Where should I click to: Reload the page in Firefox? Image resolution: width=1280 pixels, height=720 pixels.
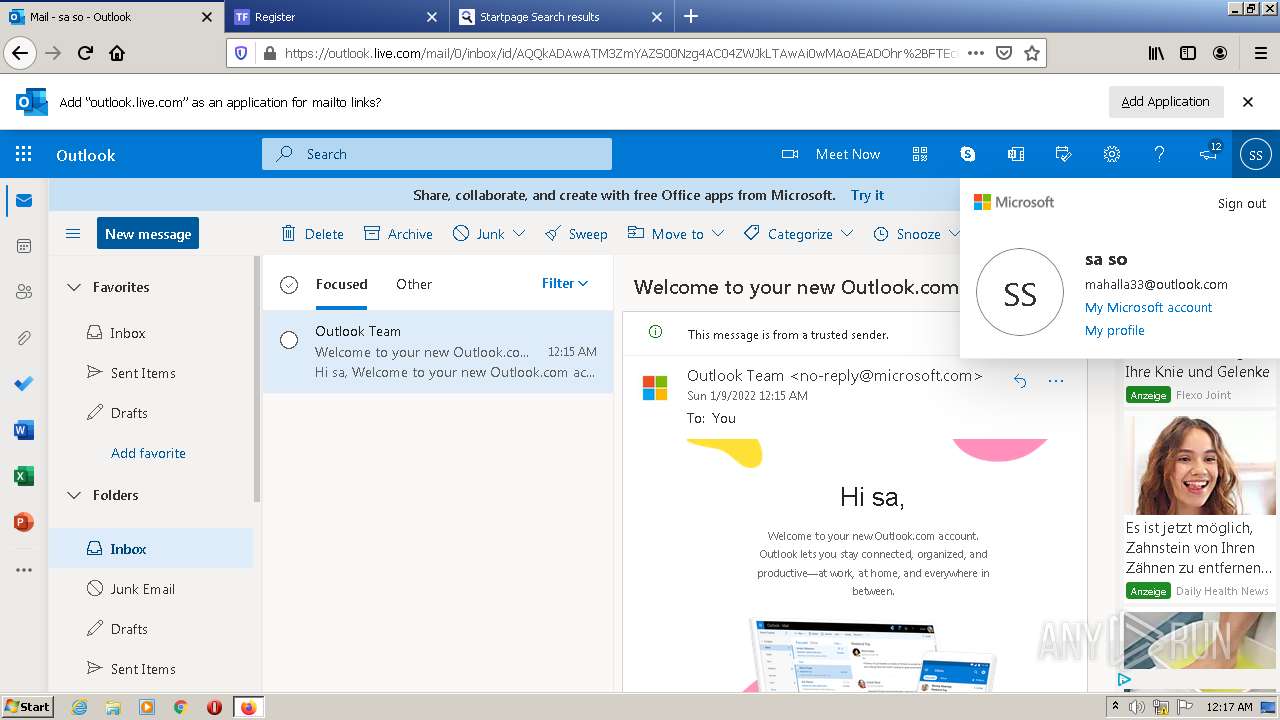86,53
